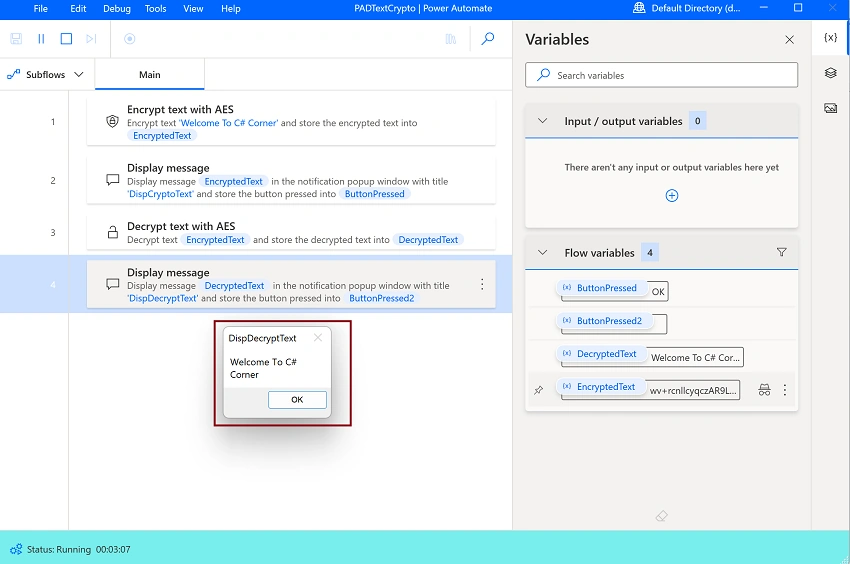850x564 pixels.
Task: Select the Encrypt text with AES action
Action: pyautogui.click(x=291, y=121)
